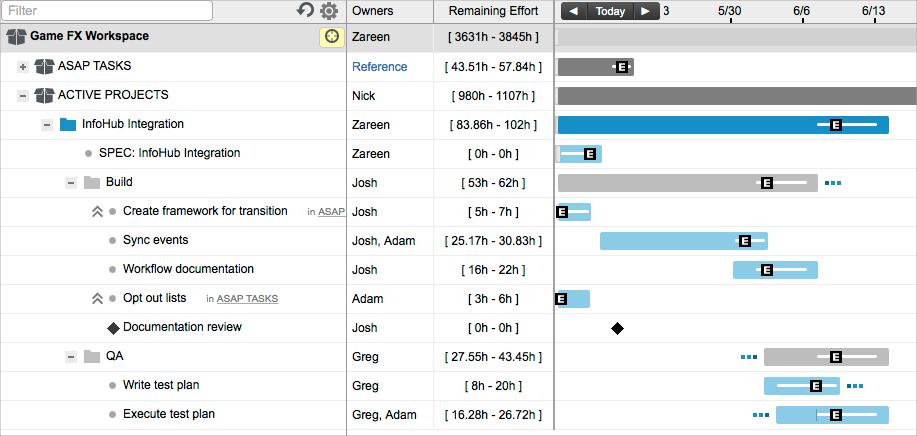Jump to Today in the schedule
Image resolution: width=917 pixels, height=436 pixels.
[610, 11]
